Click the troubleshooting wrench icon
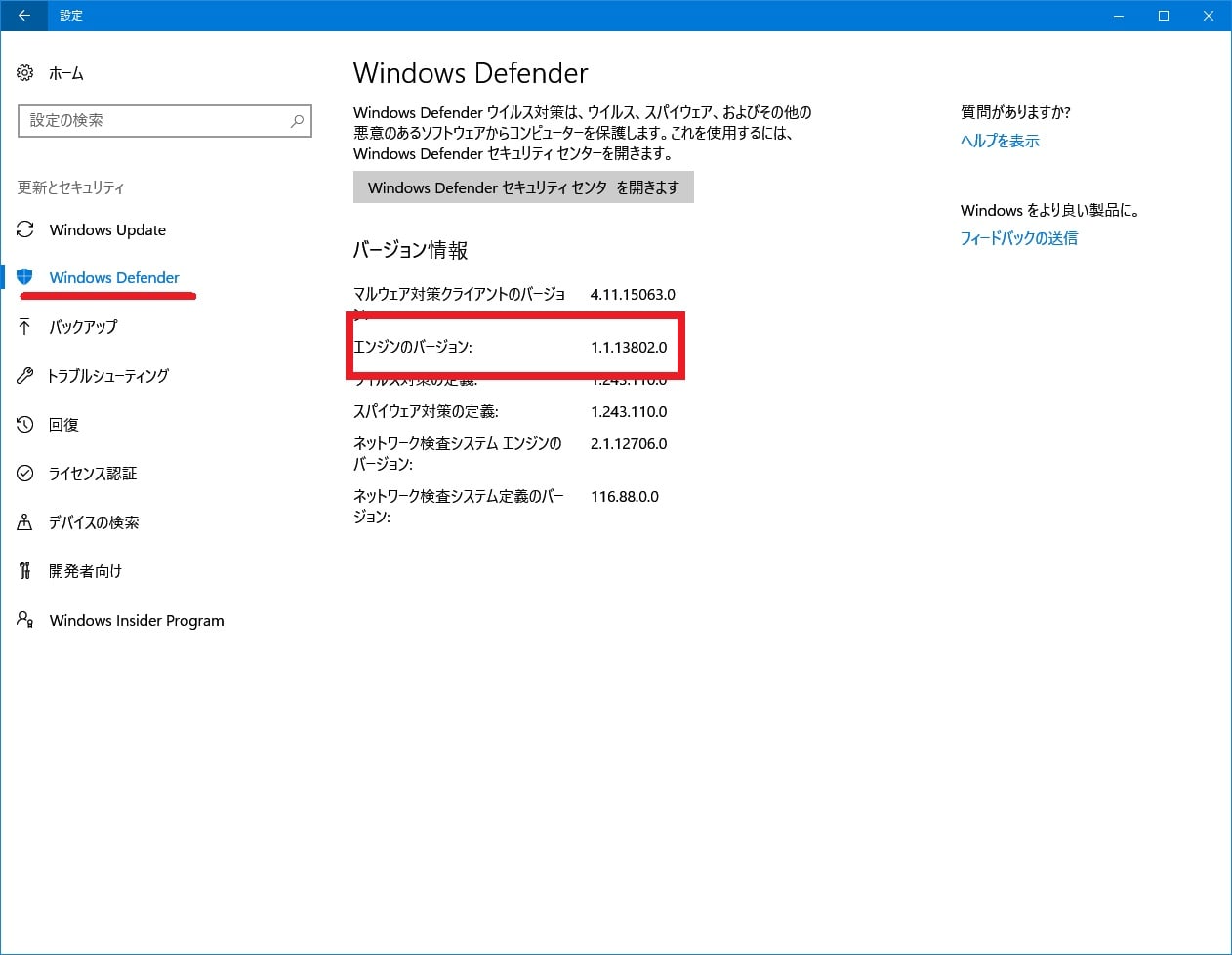Image resolution: width=1232 pixels, height=955 pixels. (25, 376)
